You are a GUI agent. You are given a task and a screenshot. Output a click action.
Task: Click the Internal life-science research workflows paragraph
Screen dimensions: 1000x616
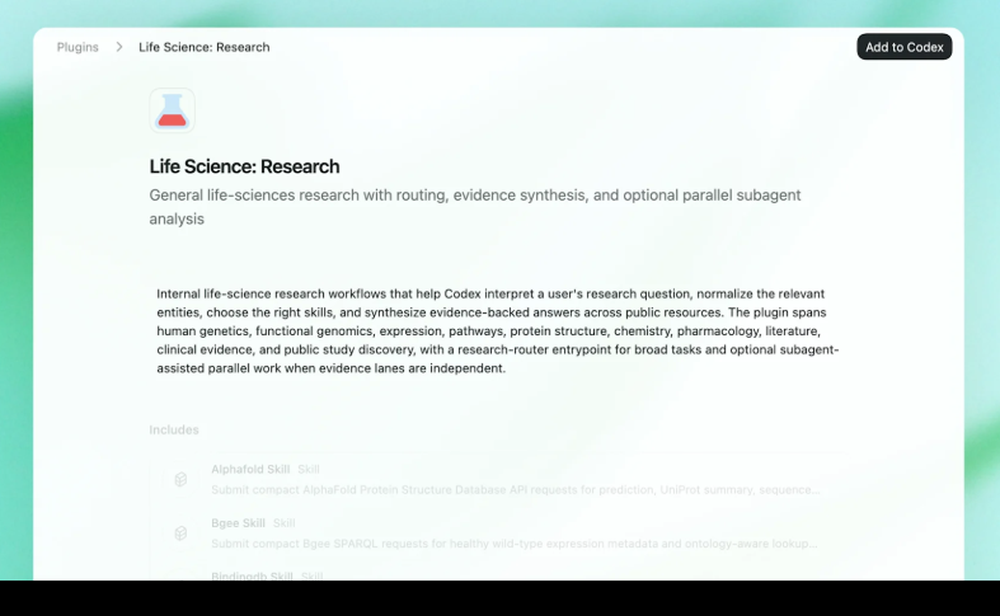tap(498, 331)
